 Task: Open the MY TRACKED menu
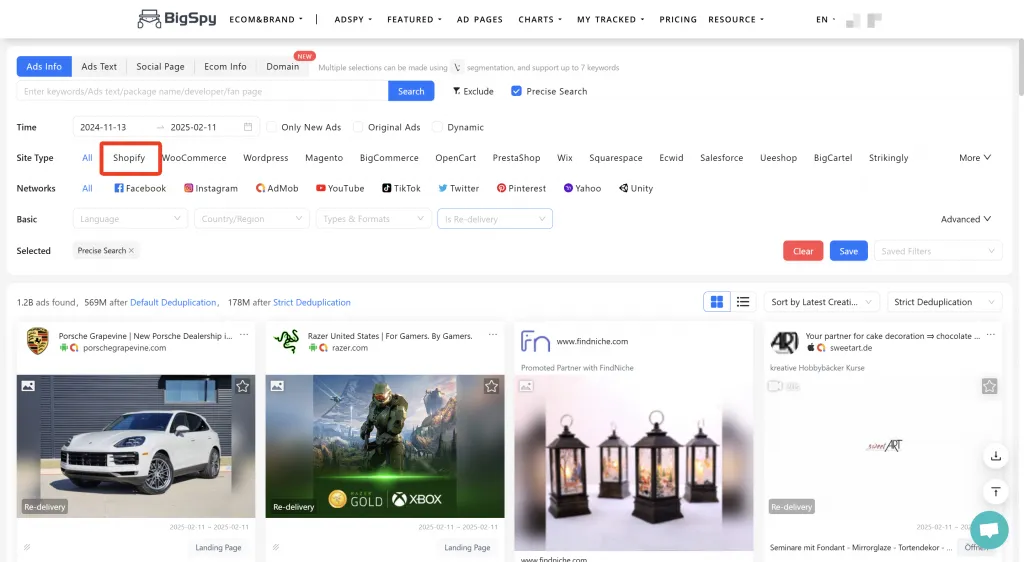[x=610, y=20]
